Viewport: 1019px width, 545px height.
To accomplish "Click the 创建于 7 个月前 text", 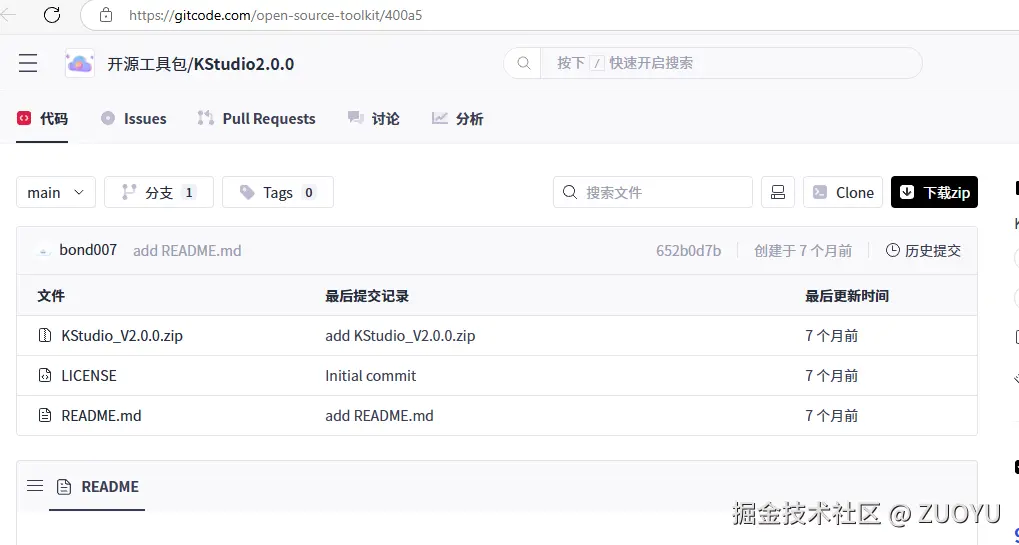I will [803, 251].
